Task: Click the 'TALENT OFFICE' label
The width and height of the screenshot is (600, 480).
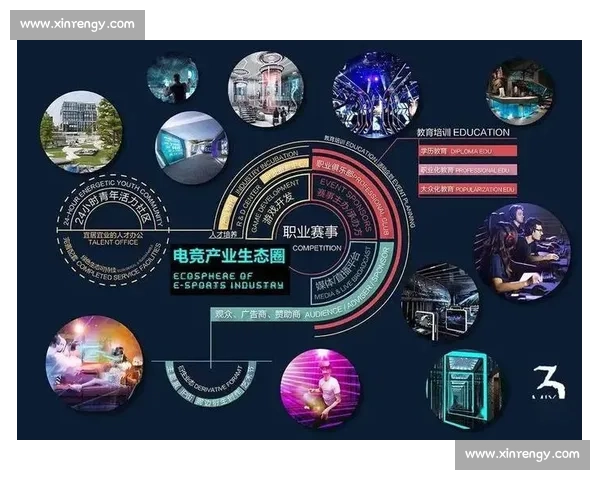Action: [113, 242]
